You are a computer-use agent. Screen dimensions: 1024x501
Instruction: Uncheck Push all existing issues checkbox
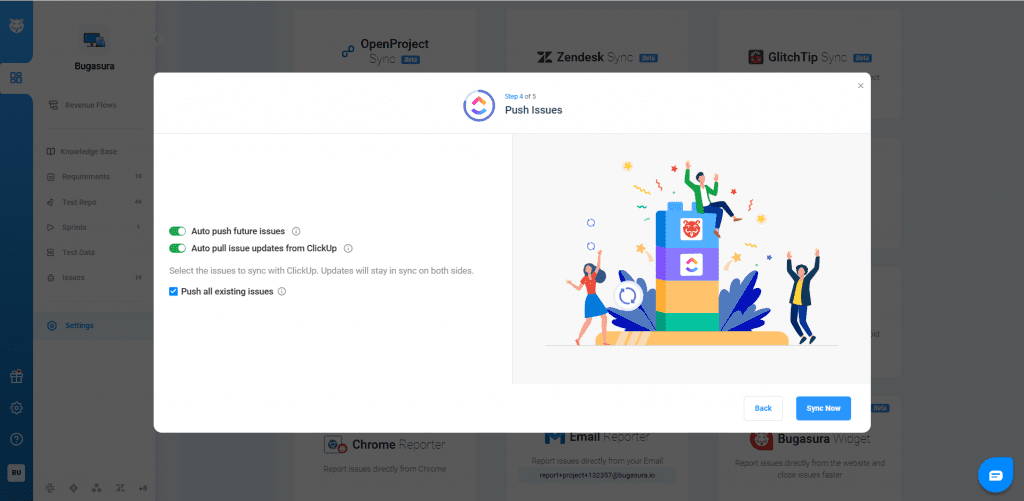tap(173, 291)
